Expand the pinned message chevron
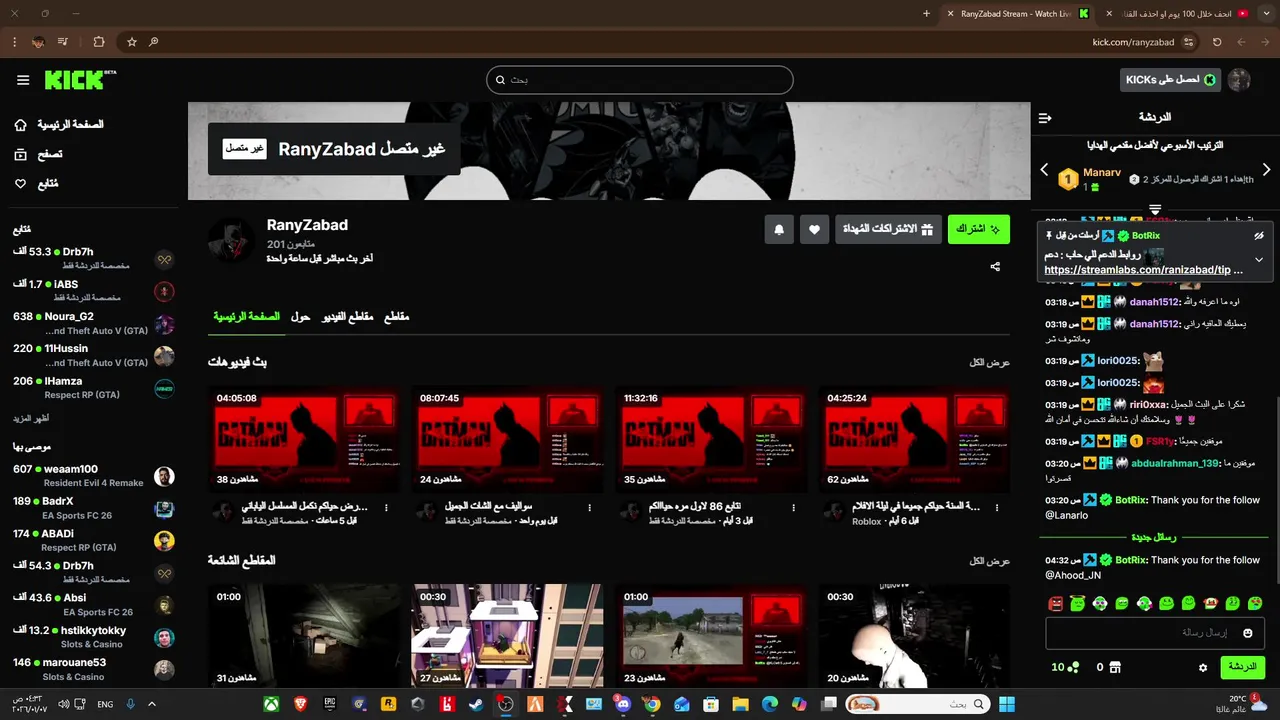This screenshot has height=720, width=1280. pyautogui.click(x=1259, y=259)
